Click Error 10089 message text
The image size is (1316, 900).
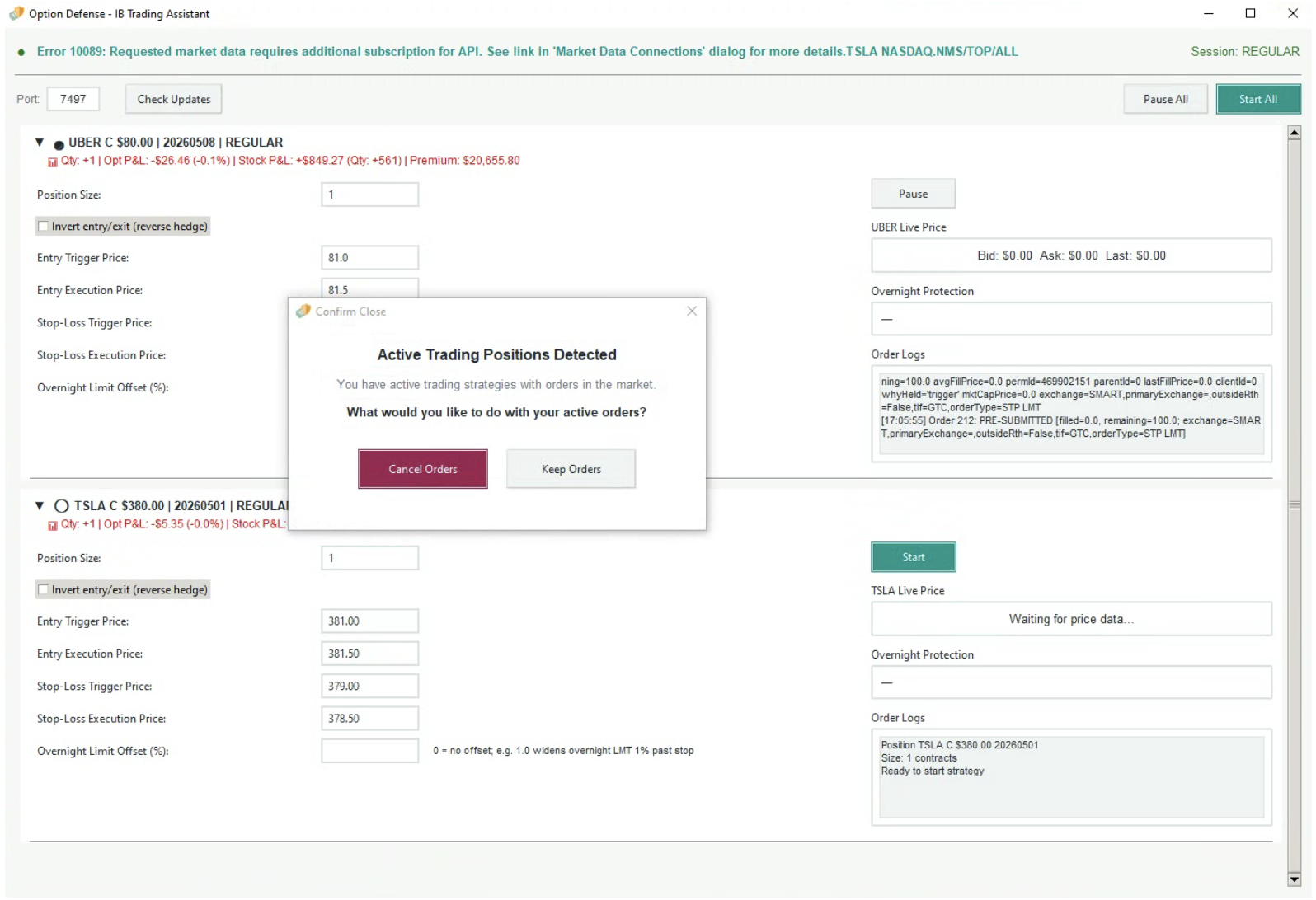click(x=527, y=51)
